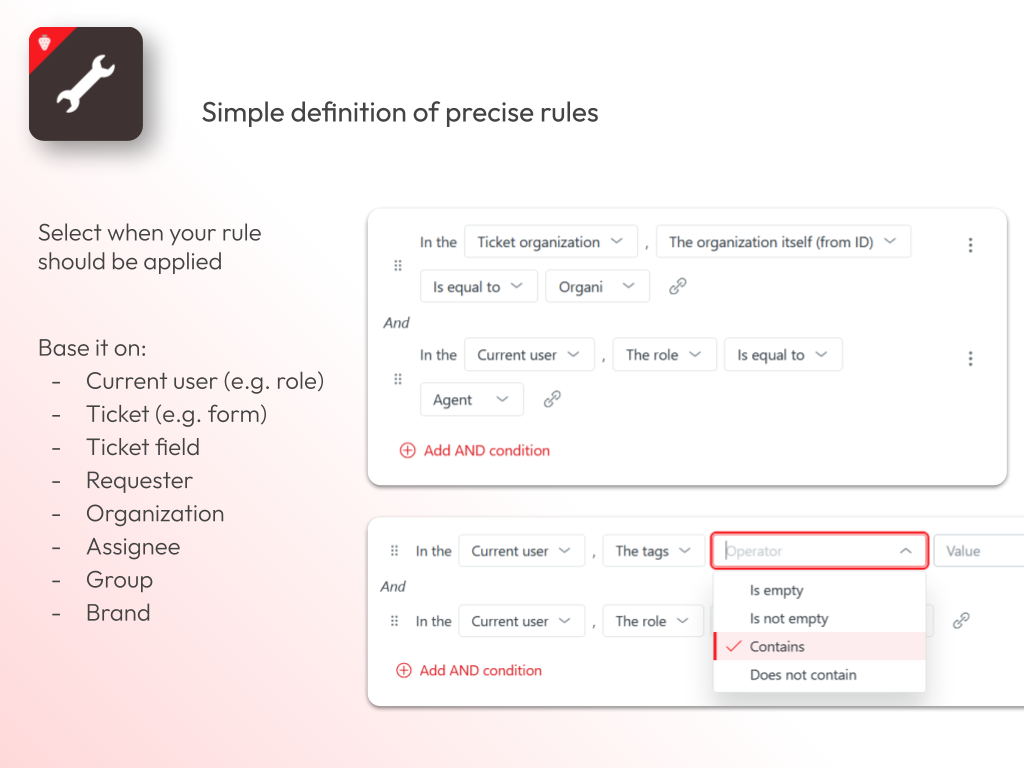
Task: Select the Is empty operator option
Action: 777,591
